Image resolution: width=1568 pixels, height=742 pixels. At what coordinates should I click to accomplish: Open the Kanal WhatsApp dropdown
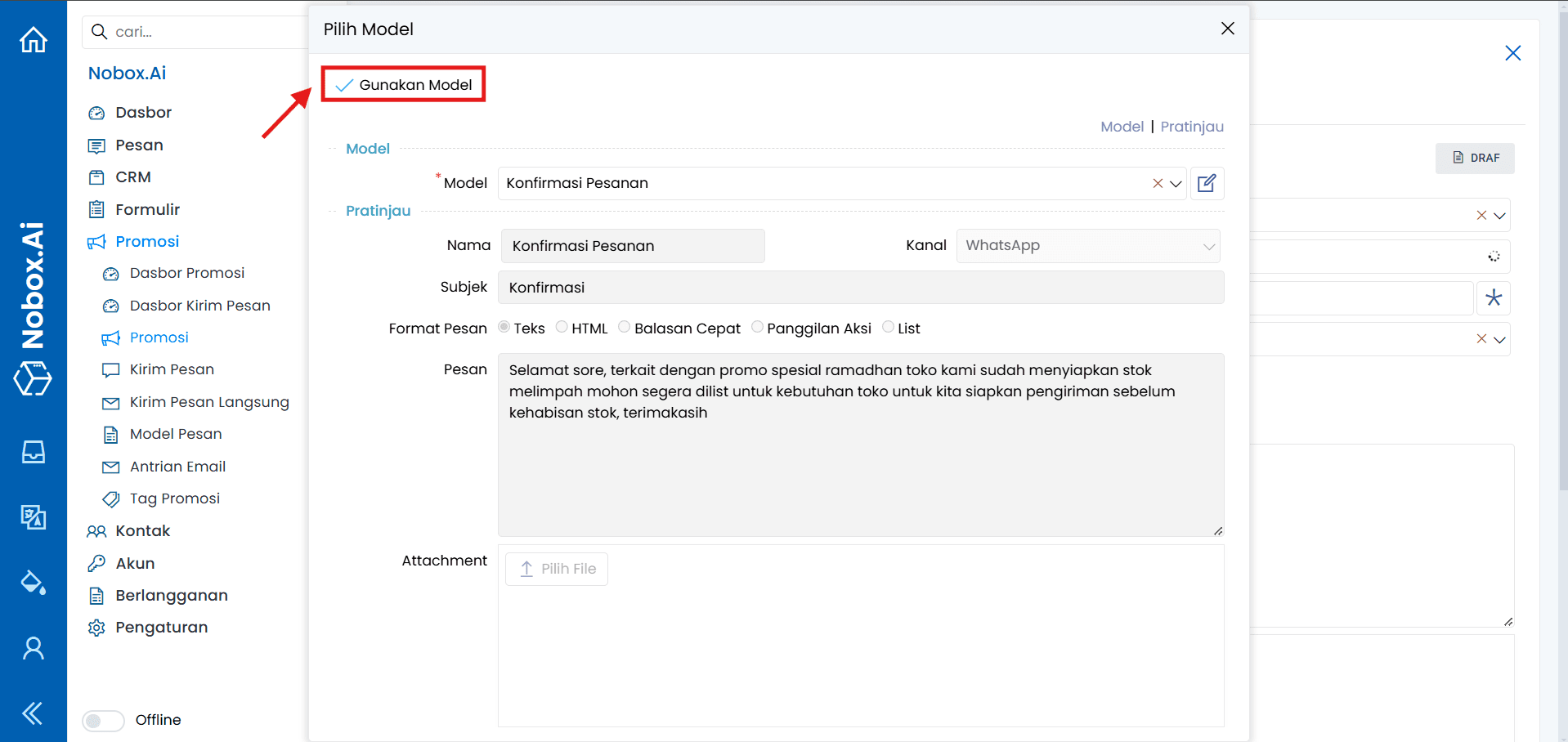[x=1209, y=246]
